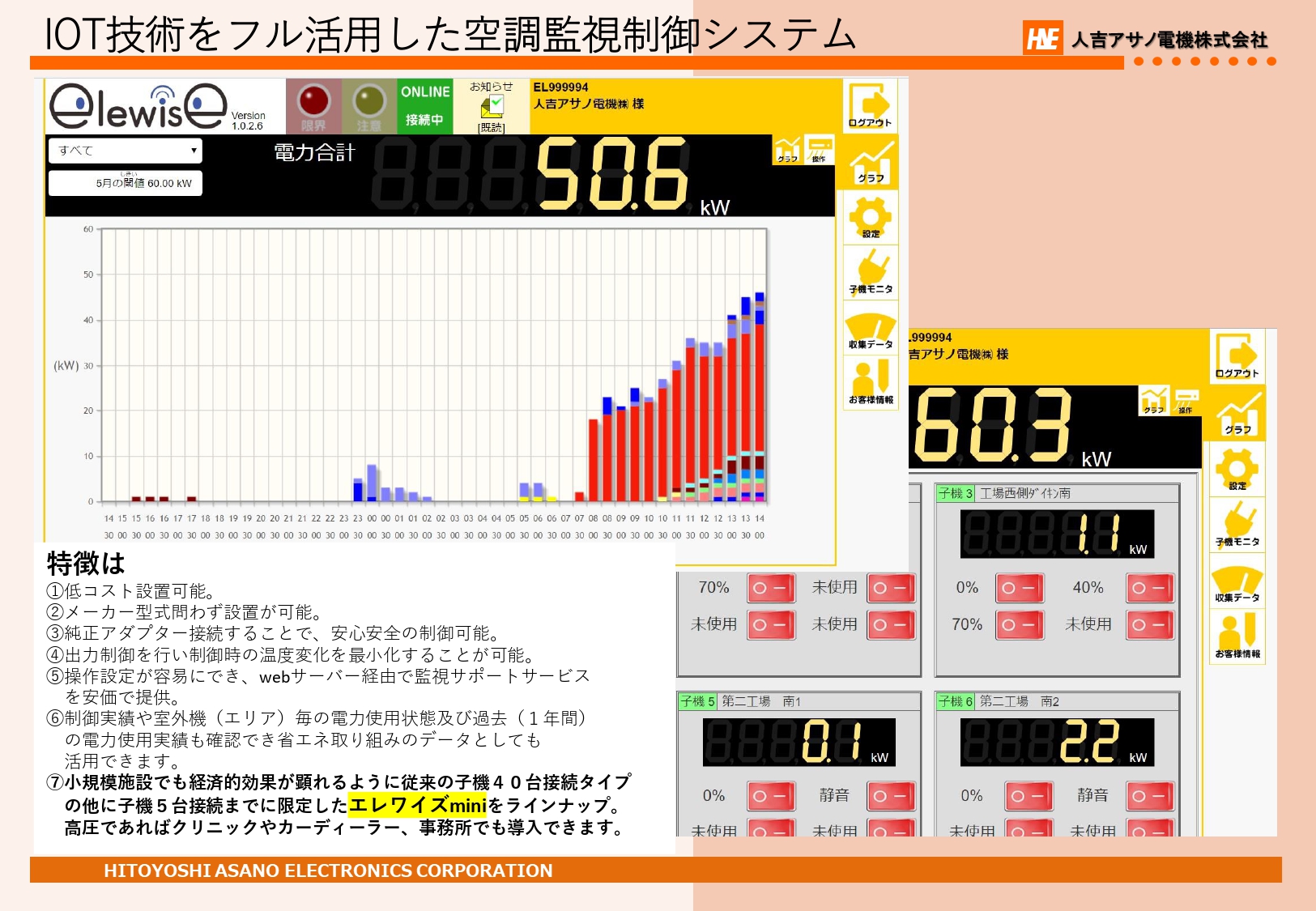Screen dimensions: 1316x911
Task: Click the 電力合計 heading
Action: [314, 153]
